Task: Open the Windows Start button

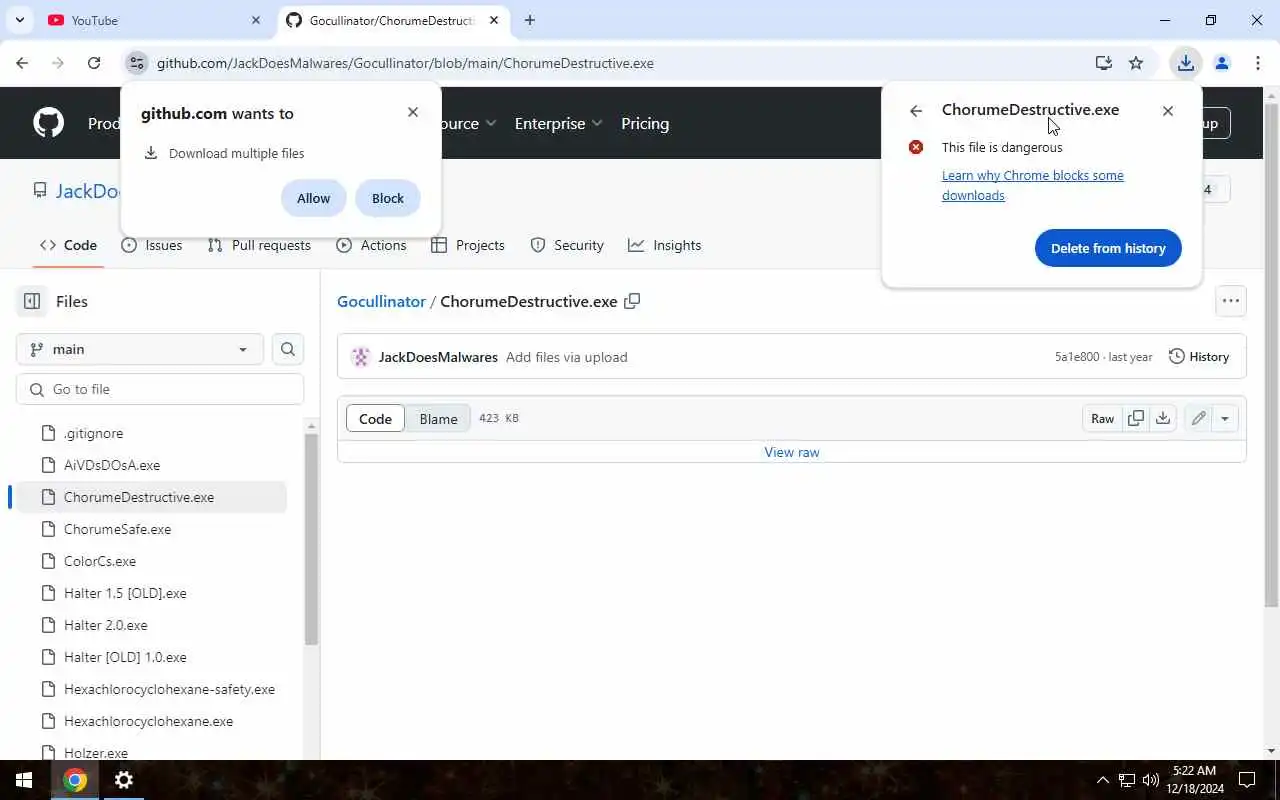Action: click(x=24, y=780)
